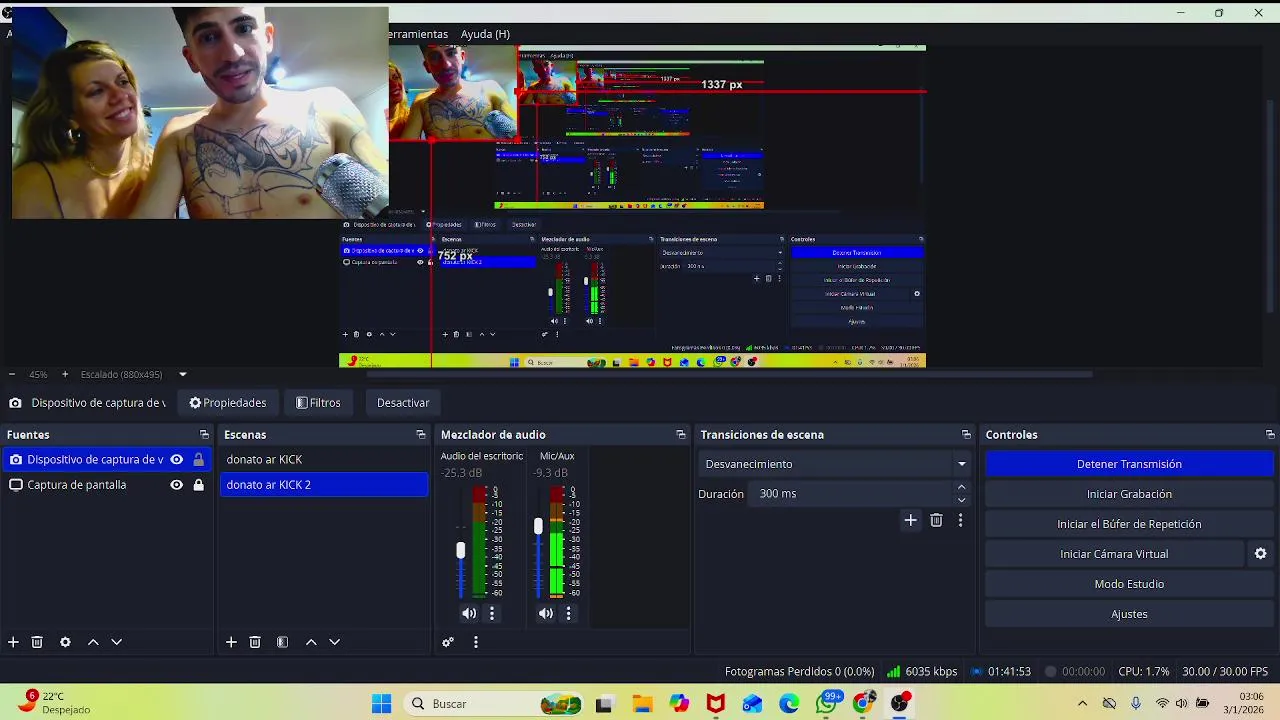This screenshot has height=720, width=1280.
Task: Open Propiedades for selected source
Action: tap(228, 403)
